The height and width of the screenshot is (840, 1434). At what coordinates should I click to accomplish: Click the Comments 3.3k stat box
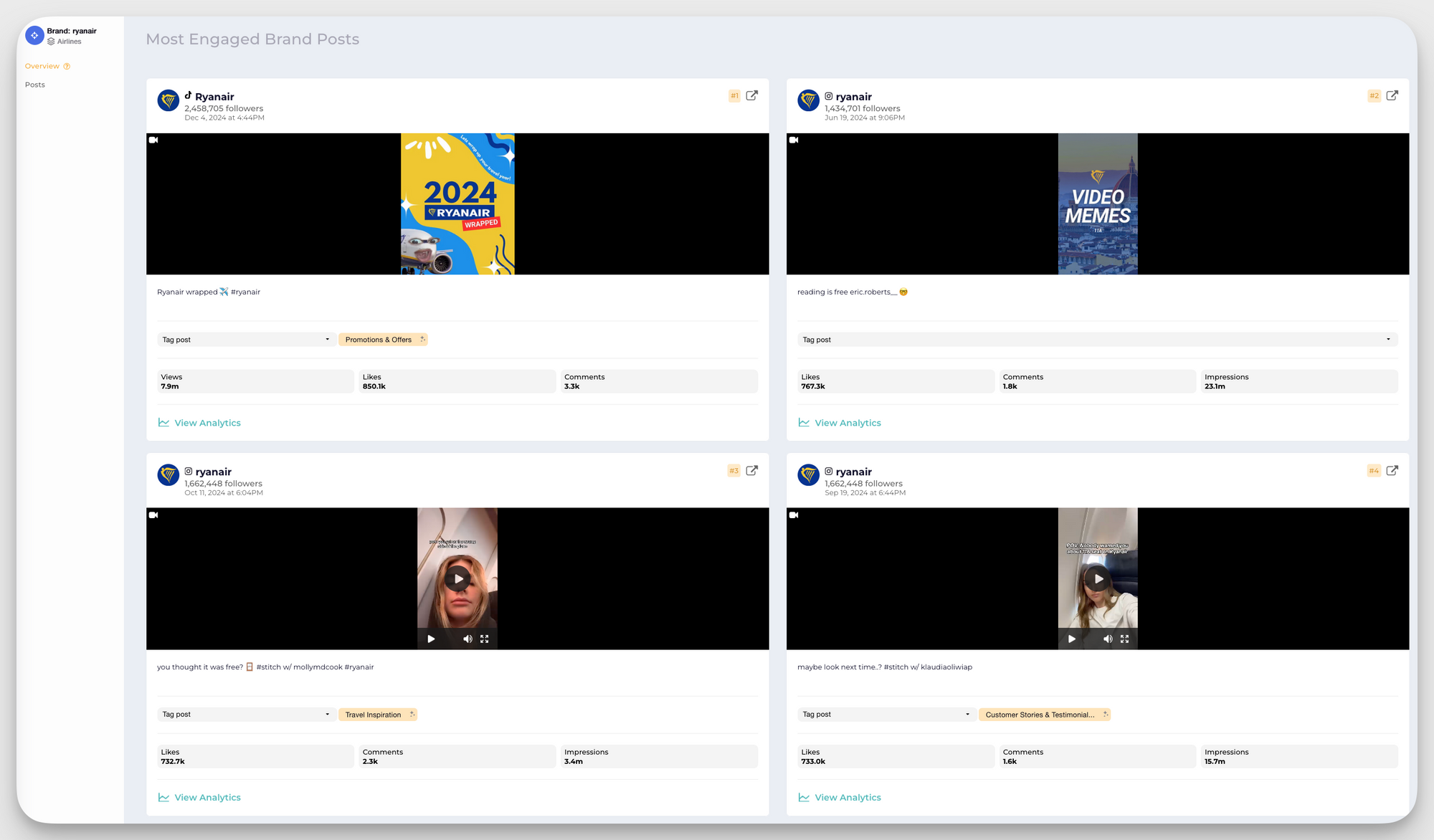point(659,381)
